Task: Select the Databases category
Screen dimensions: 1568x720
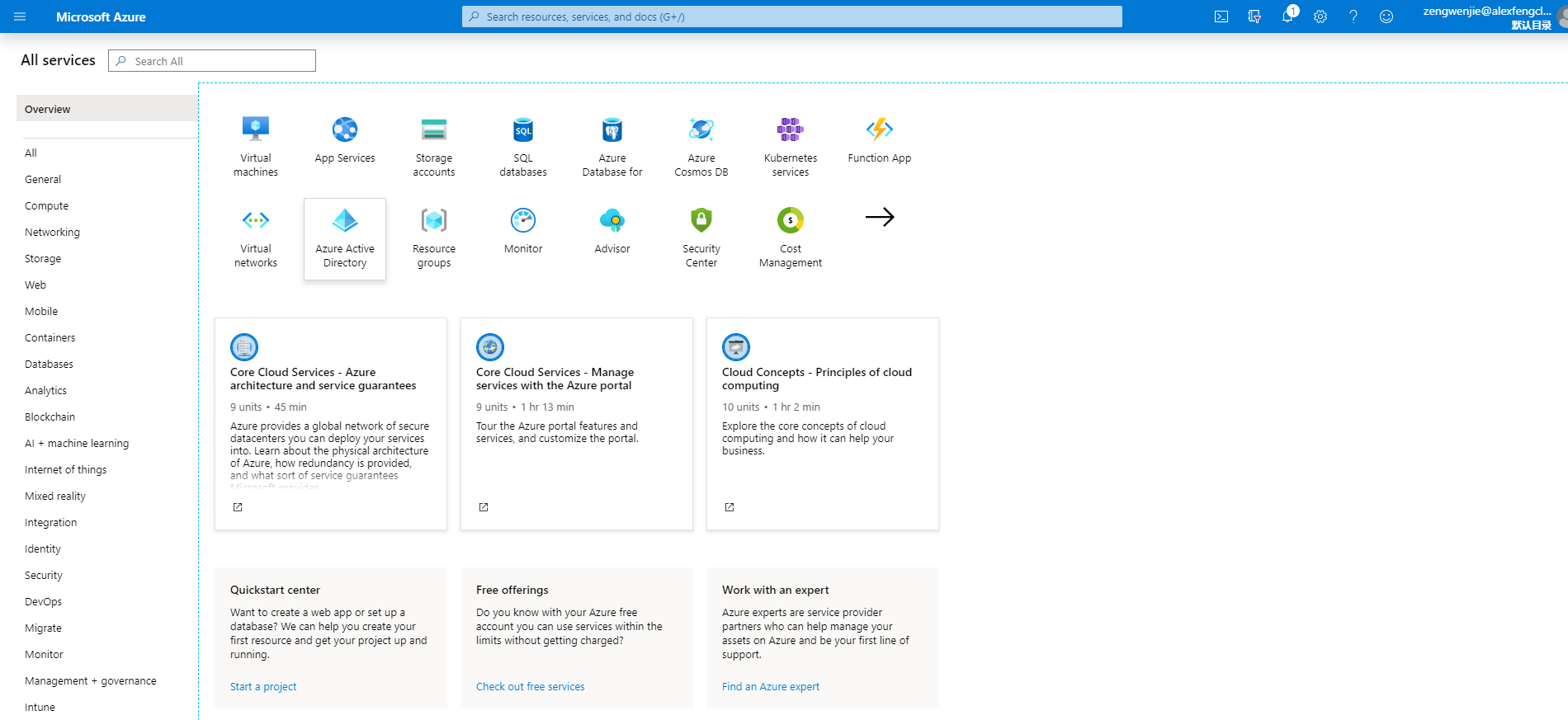Action: [x=49, y=364]
